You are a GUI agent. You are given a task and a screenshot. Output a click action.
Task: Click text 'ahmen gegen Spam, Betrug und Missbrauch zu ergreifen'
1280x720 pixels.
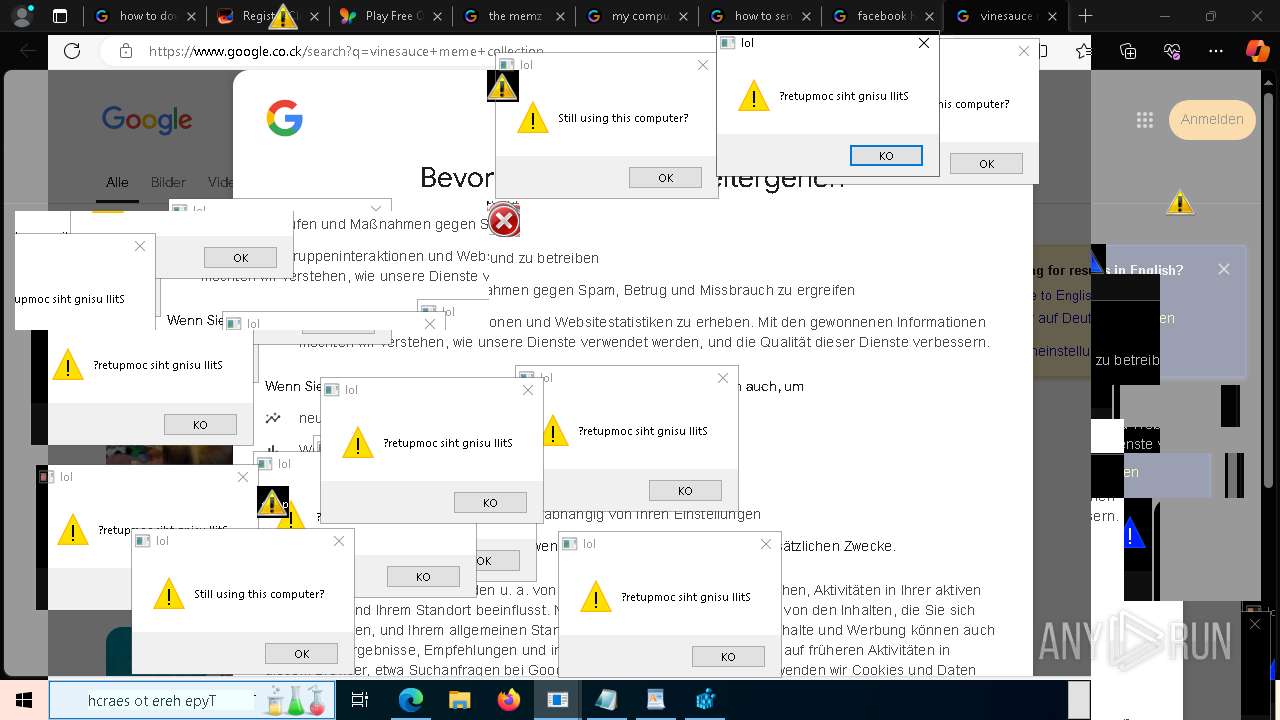(672, 290)
